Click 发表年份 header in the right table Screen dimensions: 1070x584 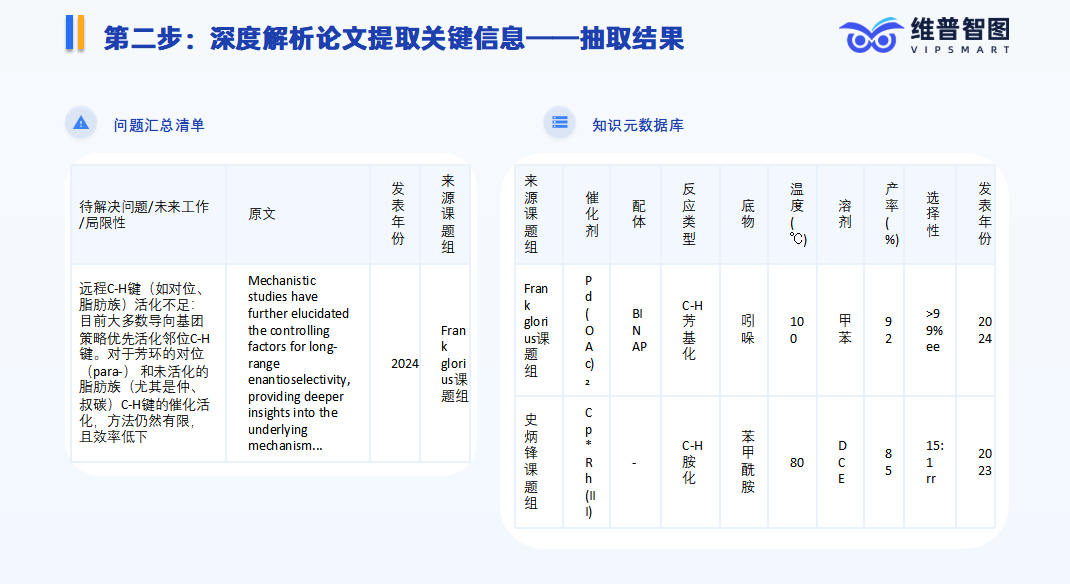click(976, 214)
